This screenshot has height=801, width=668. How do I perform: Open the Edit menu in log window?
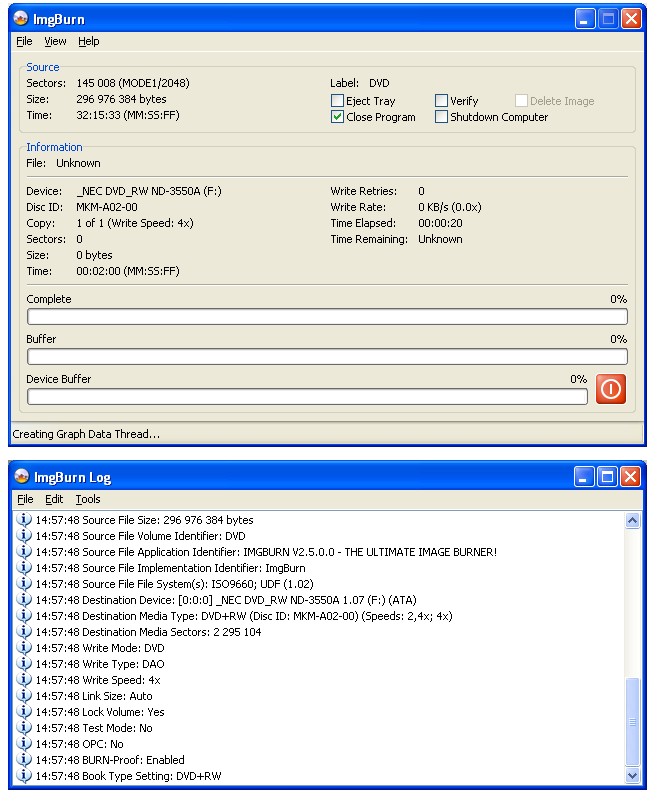(54, 499)
